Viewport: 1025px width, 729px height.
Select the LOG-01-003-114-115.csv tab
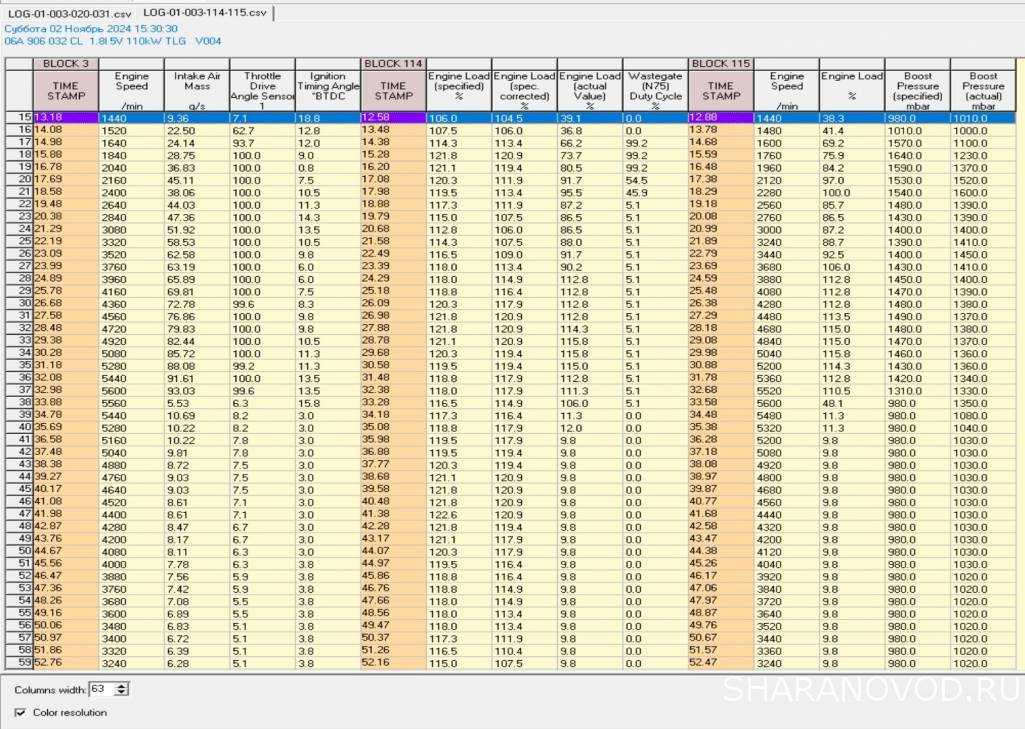coord(205,12)
